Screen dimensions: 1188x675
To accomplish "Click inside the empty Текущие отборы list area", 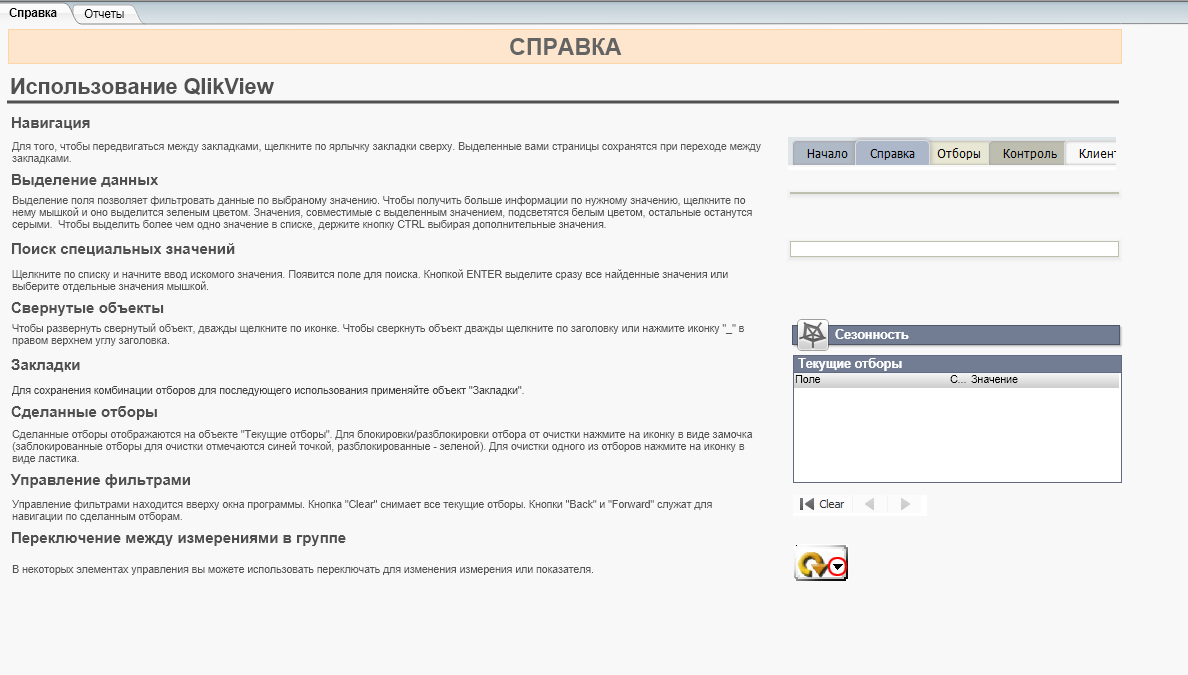I will [x=957, y=435].
